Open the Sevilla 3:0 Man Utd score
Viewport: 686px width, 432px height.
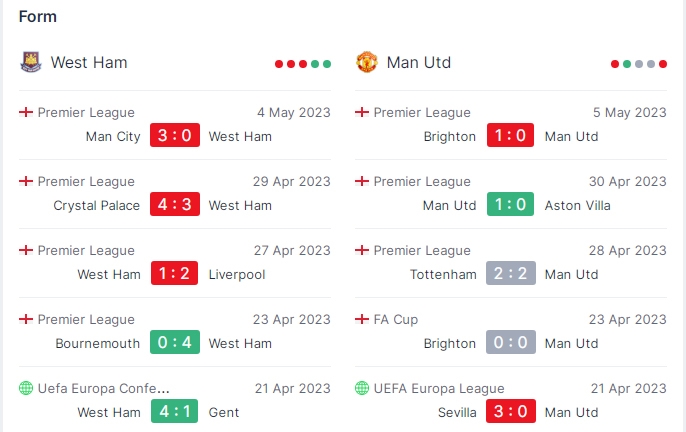click(511, 411)
